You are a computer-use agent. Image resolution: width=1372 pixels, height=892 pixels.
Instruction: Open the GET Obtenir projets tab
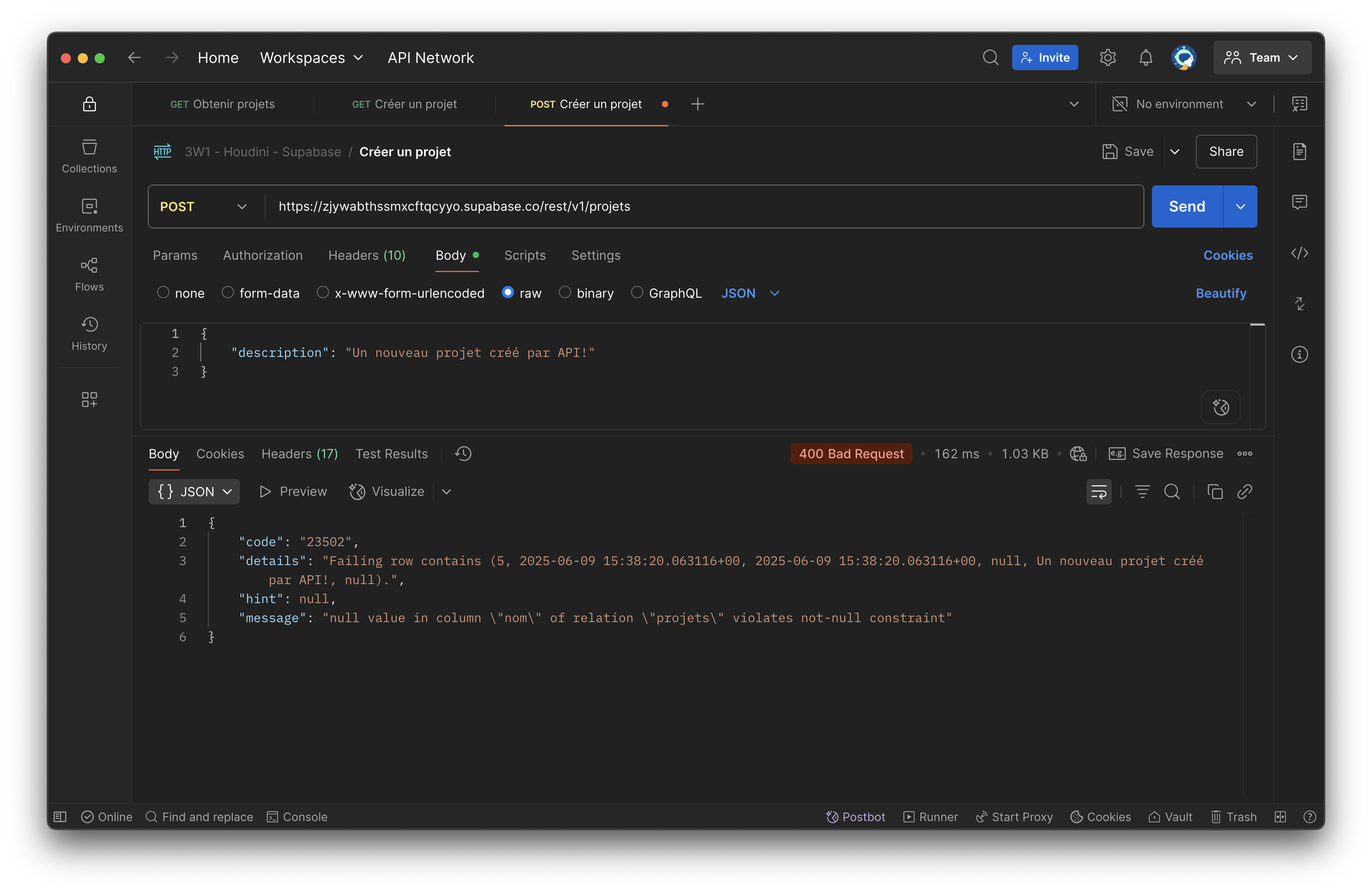point(223,104)
